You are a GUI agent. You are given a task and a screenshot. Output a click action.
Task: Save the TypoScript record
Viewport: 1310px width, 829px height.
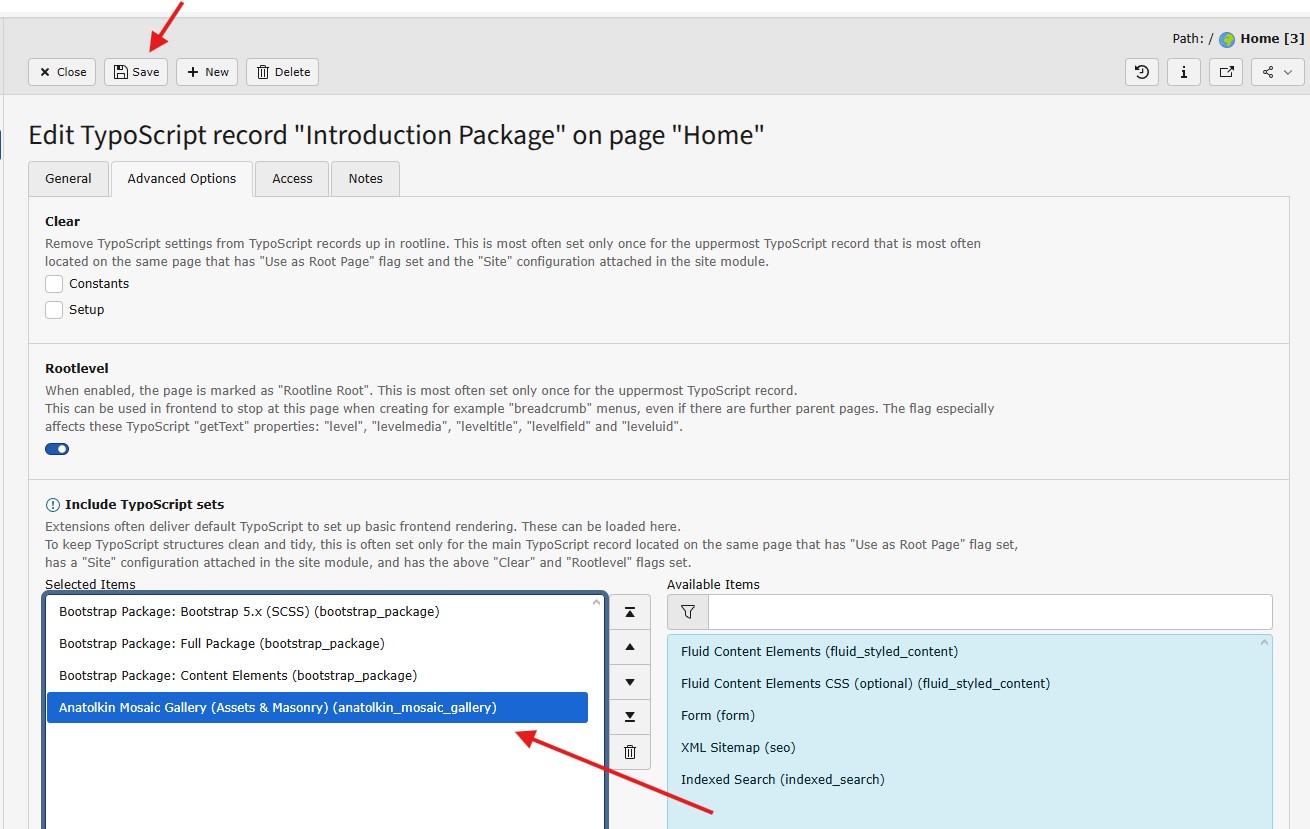(x=136, y=72)
